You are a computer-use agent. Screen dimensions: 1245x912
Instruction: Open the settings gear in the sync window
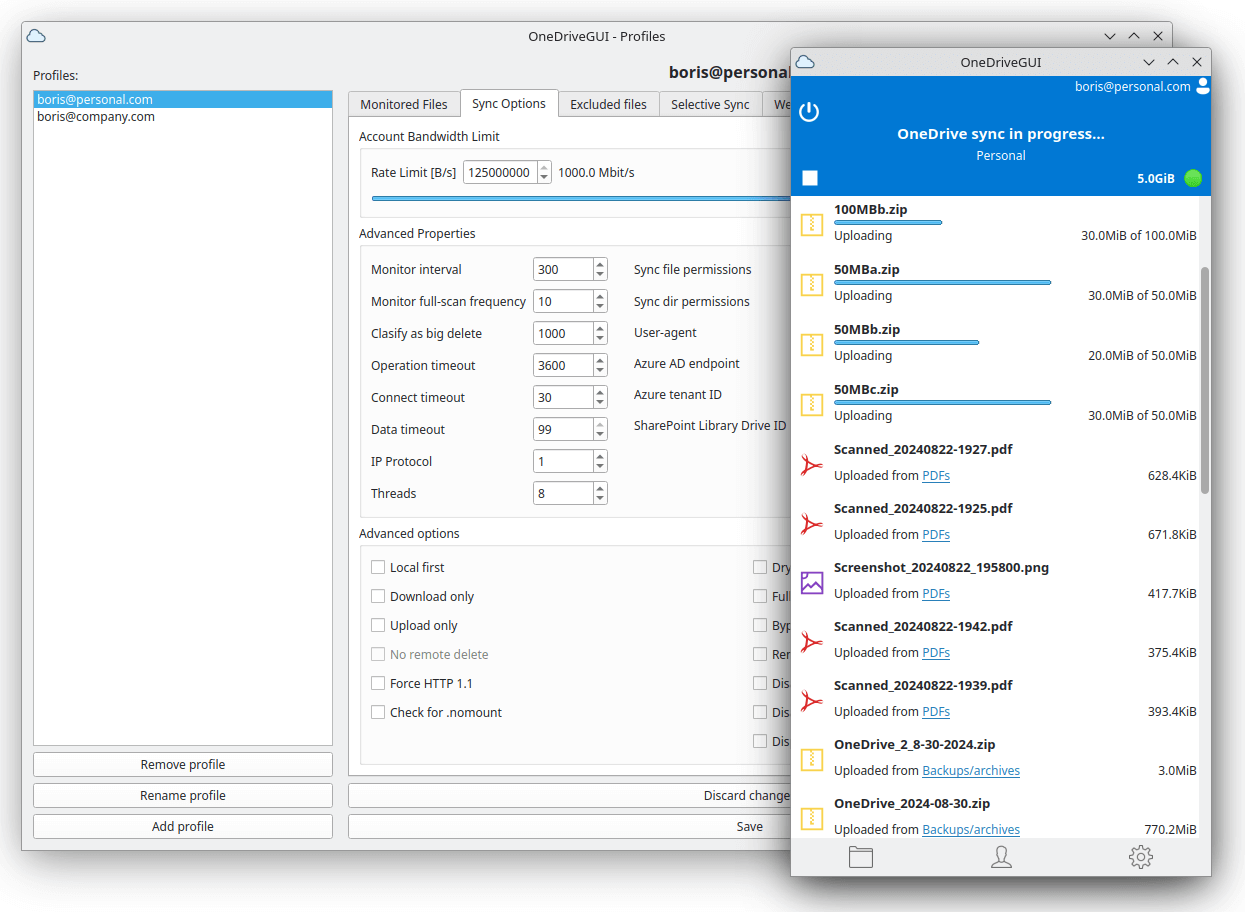coord(1140,857)
